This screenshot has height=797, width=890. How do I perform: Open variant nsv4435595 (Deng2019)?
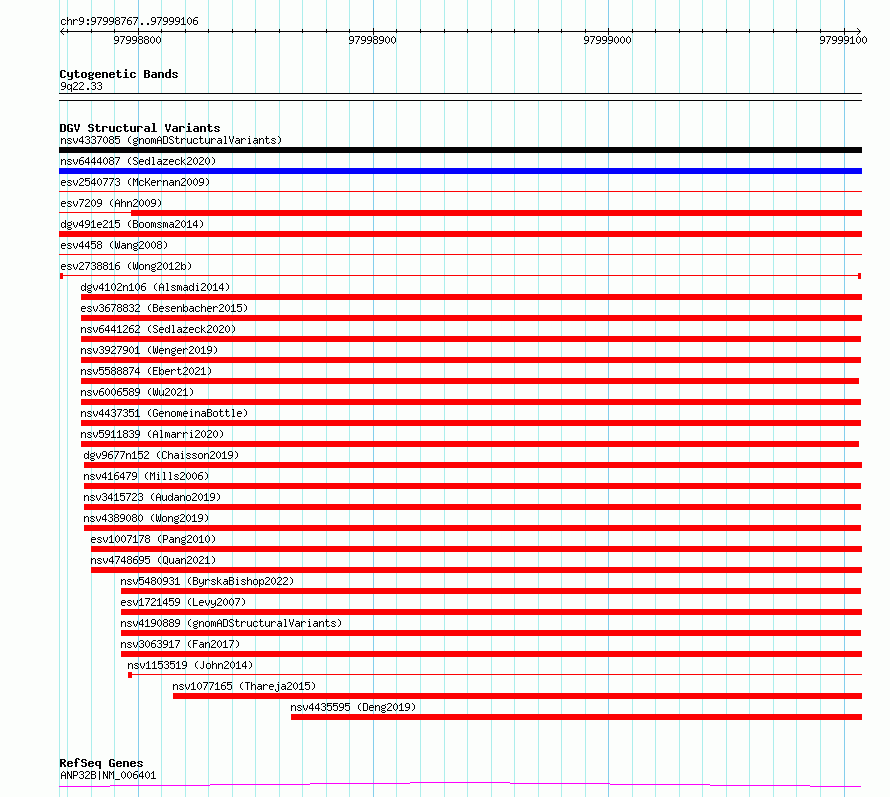[353, 707]
